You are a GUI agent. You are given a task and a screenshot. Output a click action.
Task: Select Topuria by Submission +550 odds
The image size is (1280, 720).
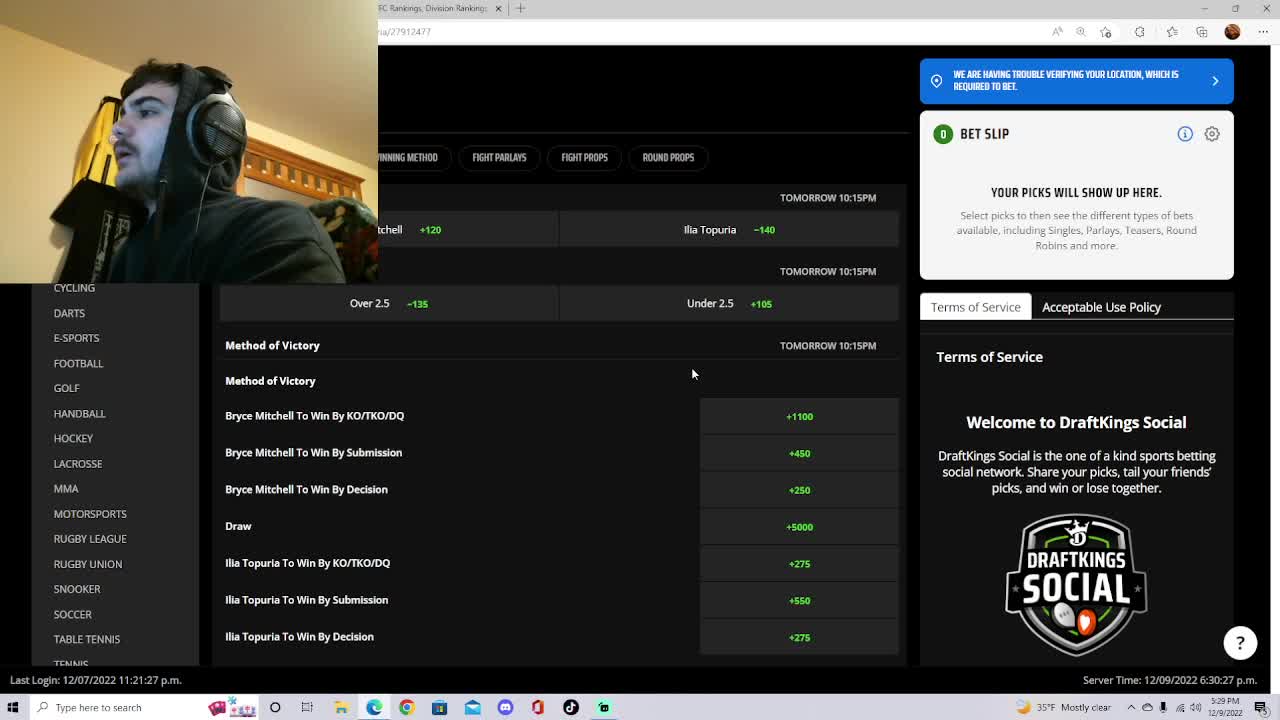[799, 601]
